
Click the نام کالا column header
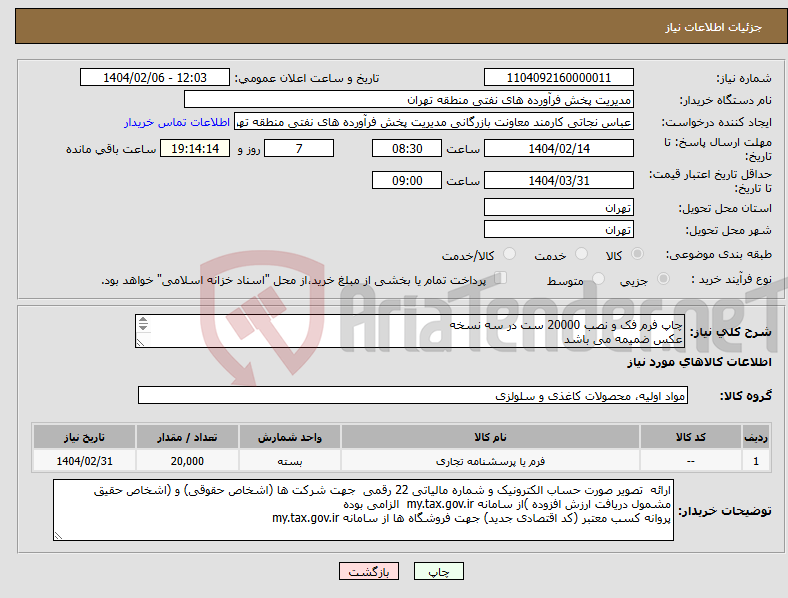click(490, 437)
